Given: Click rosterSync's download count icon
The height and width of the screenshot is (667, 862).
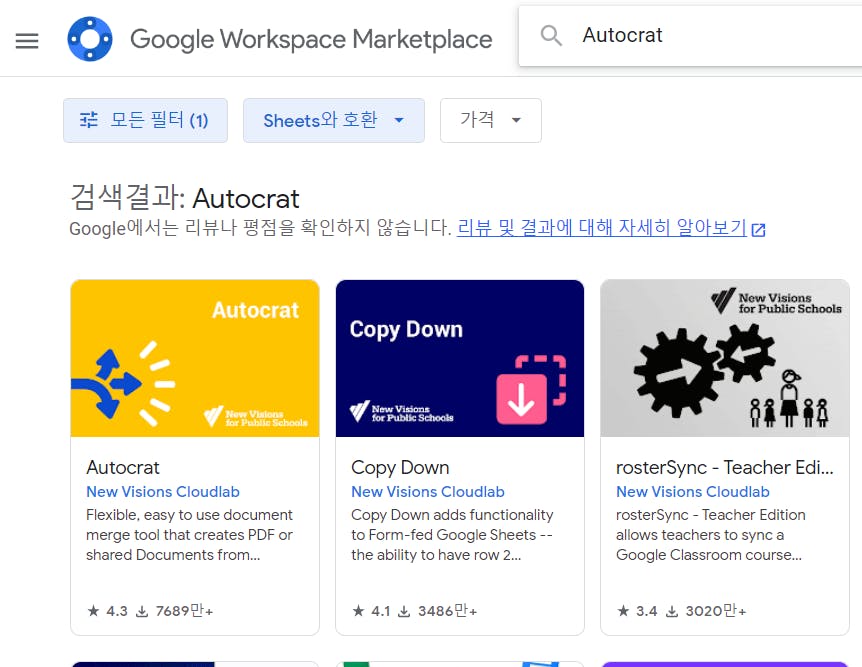Looking at the screenshot, I should point(672,611).
